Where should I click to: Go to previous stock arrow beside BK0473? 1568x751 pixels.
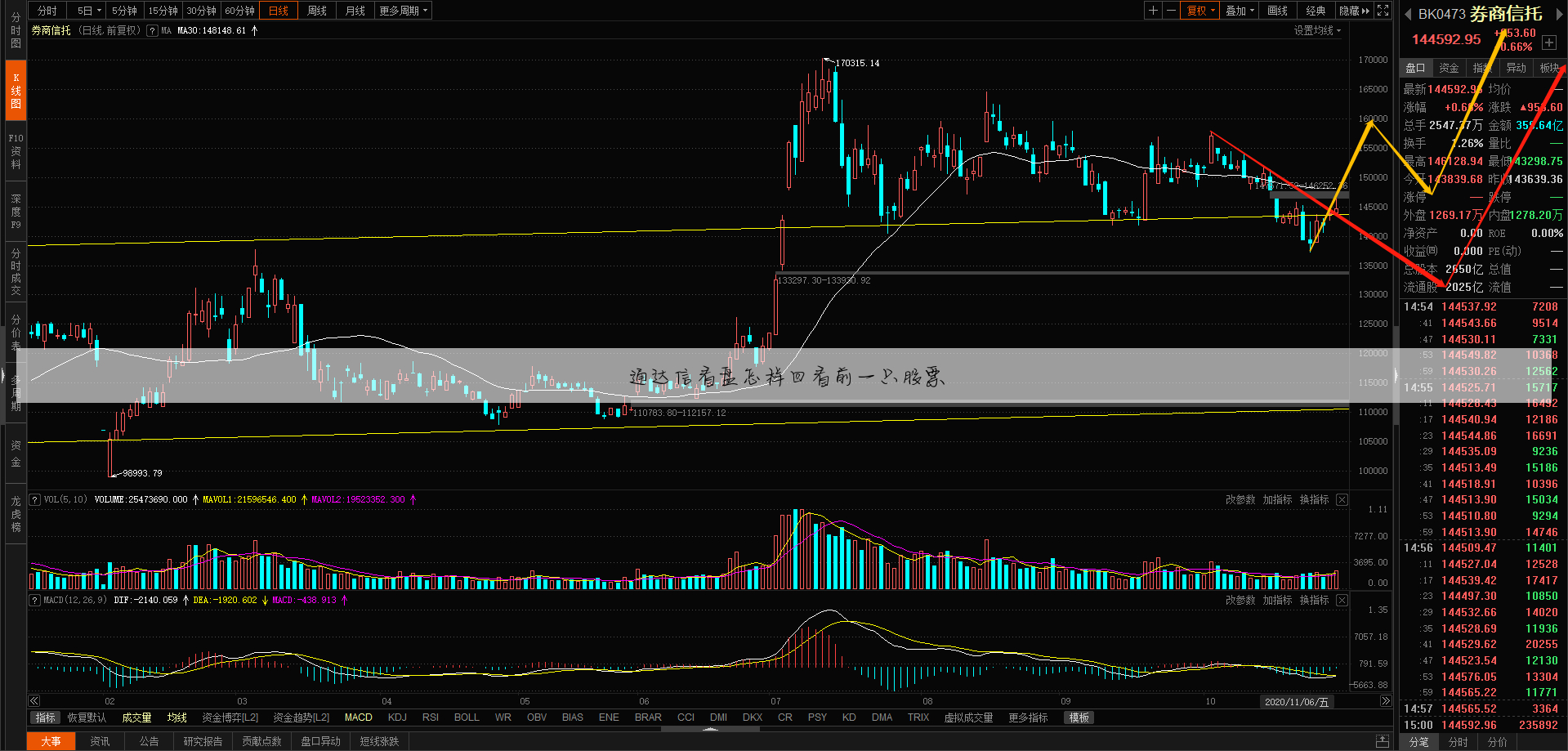point(1409,15)
